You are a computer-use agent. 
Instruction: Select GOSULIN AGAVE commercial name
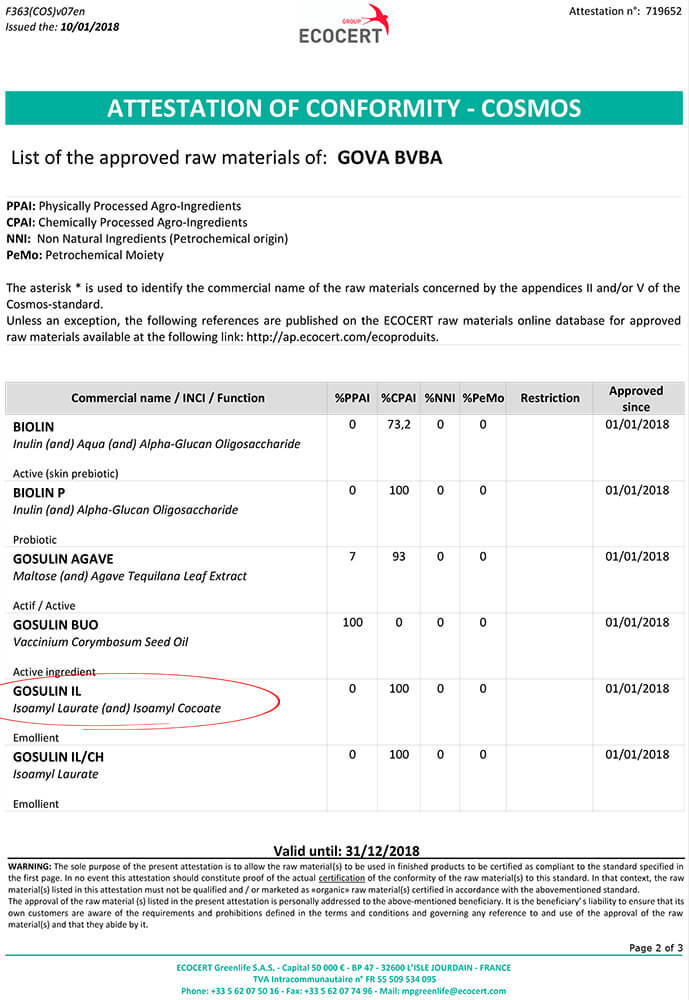pyautogui.click(x=63, y=559)
